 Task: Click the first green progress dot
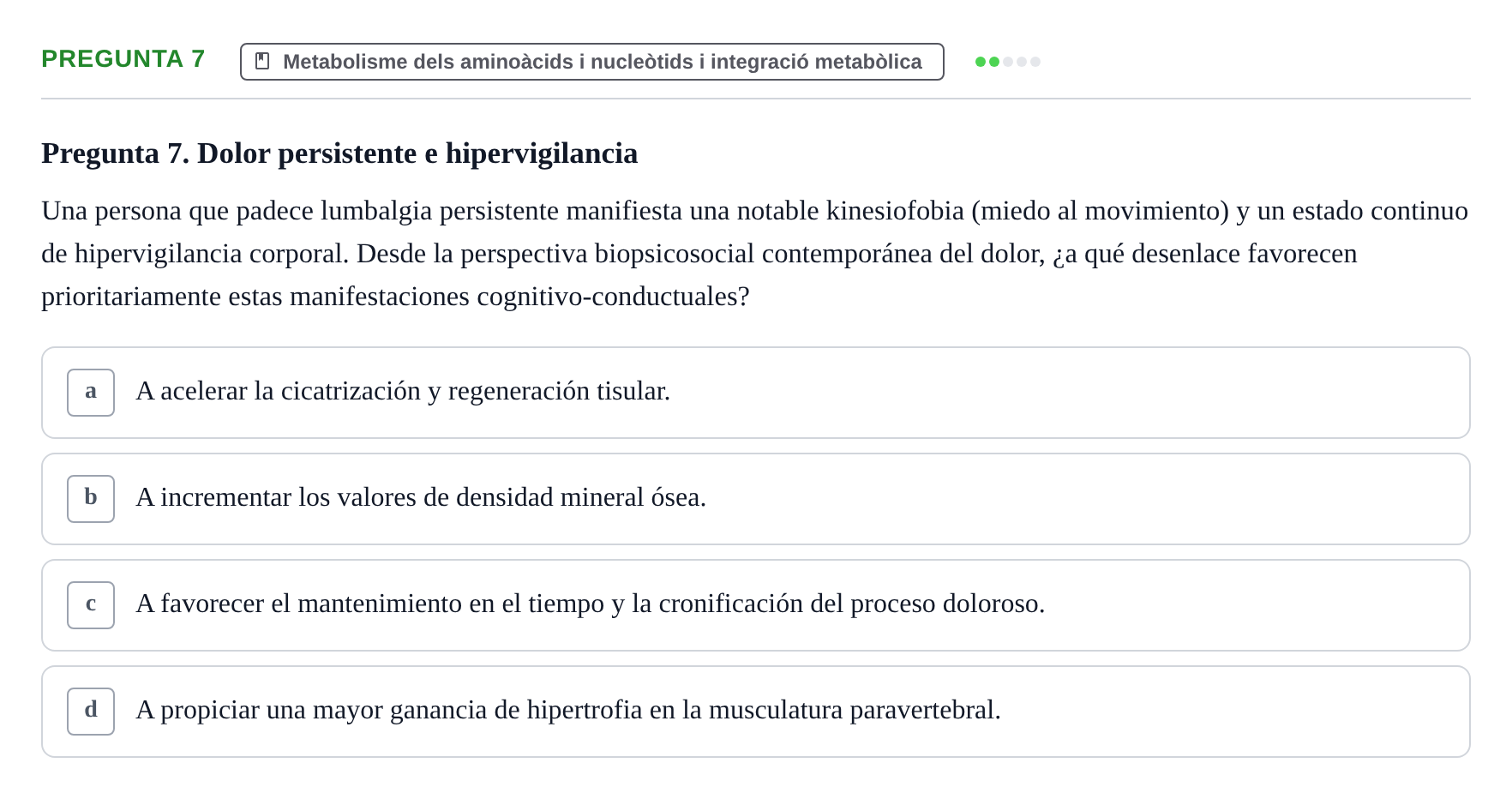(981, 62)
